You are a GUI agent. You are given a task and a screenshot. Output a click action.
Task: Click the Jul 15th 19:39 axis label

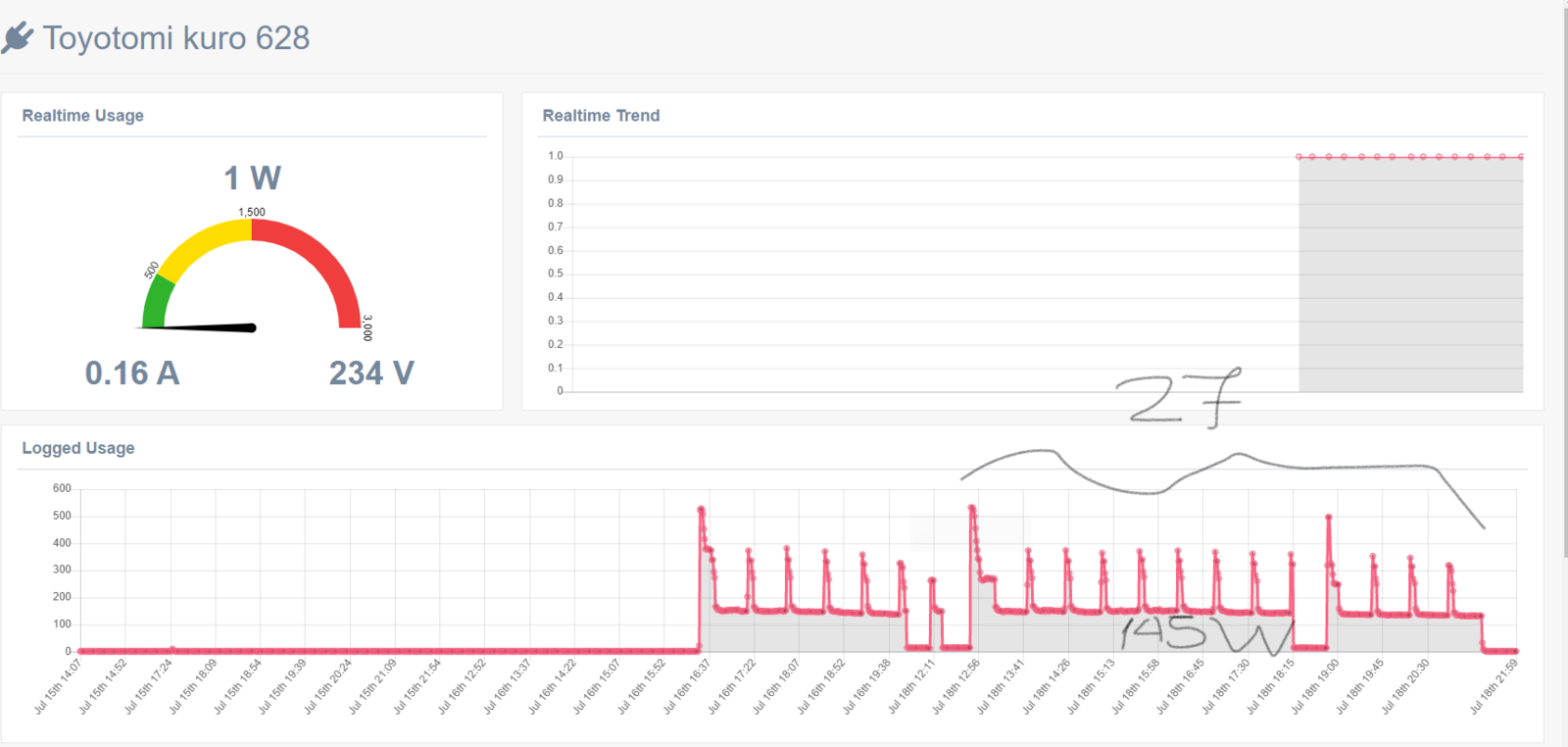[x=282, y=686]
